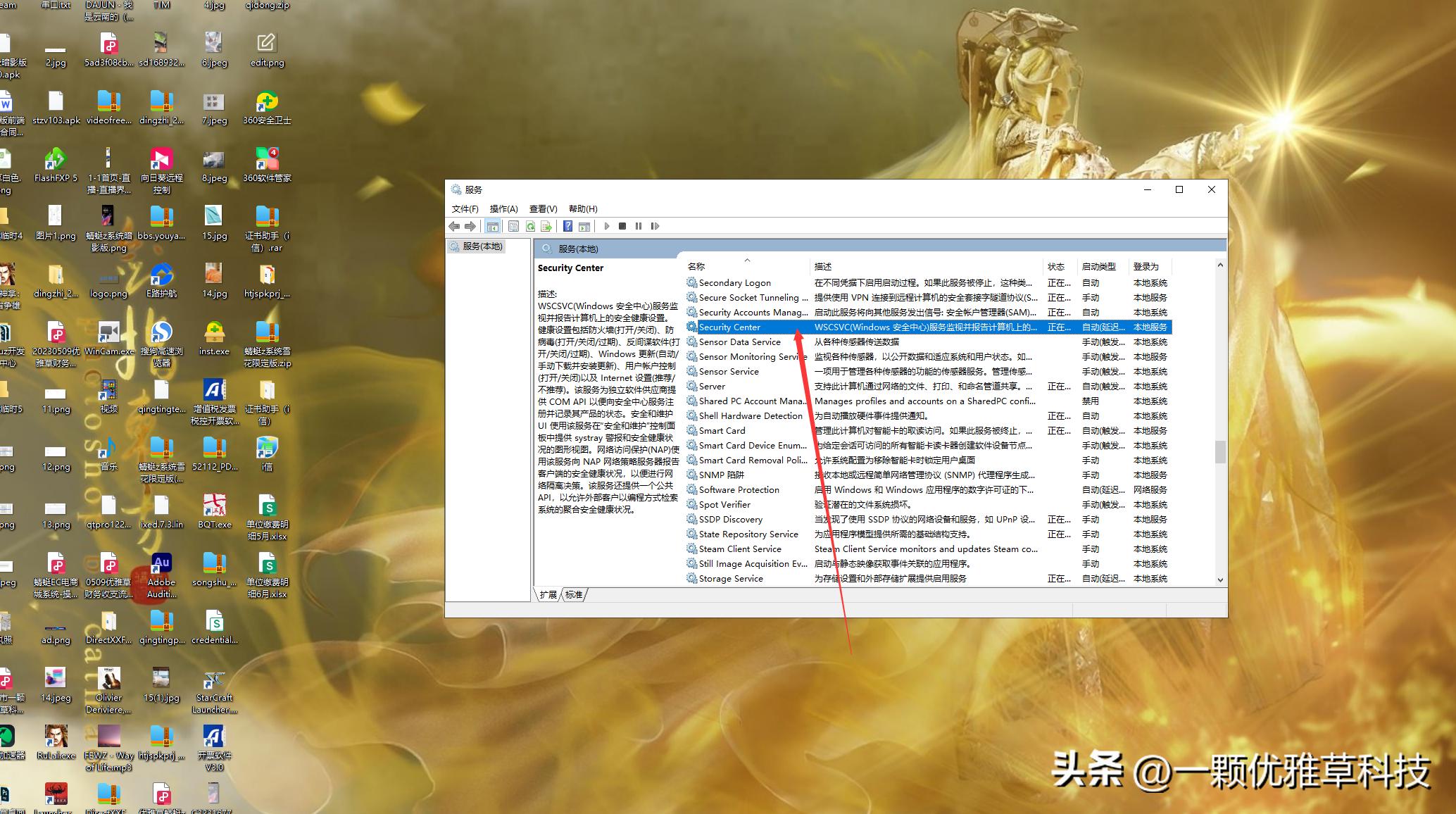The width and height of the screenshot is (1456, 814).
Task: Stop the selected service
Action: 622,225
